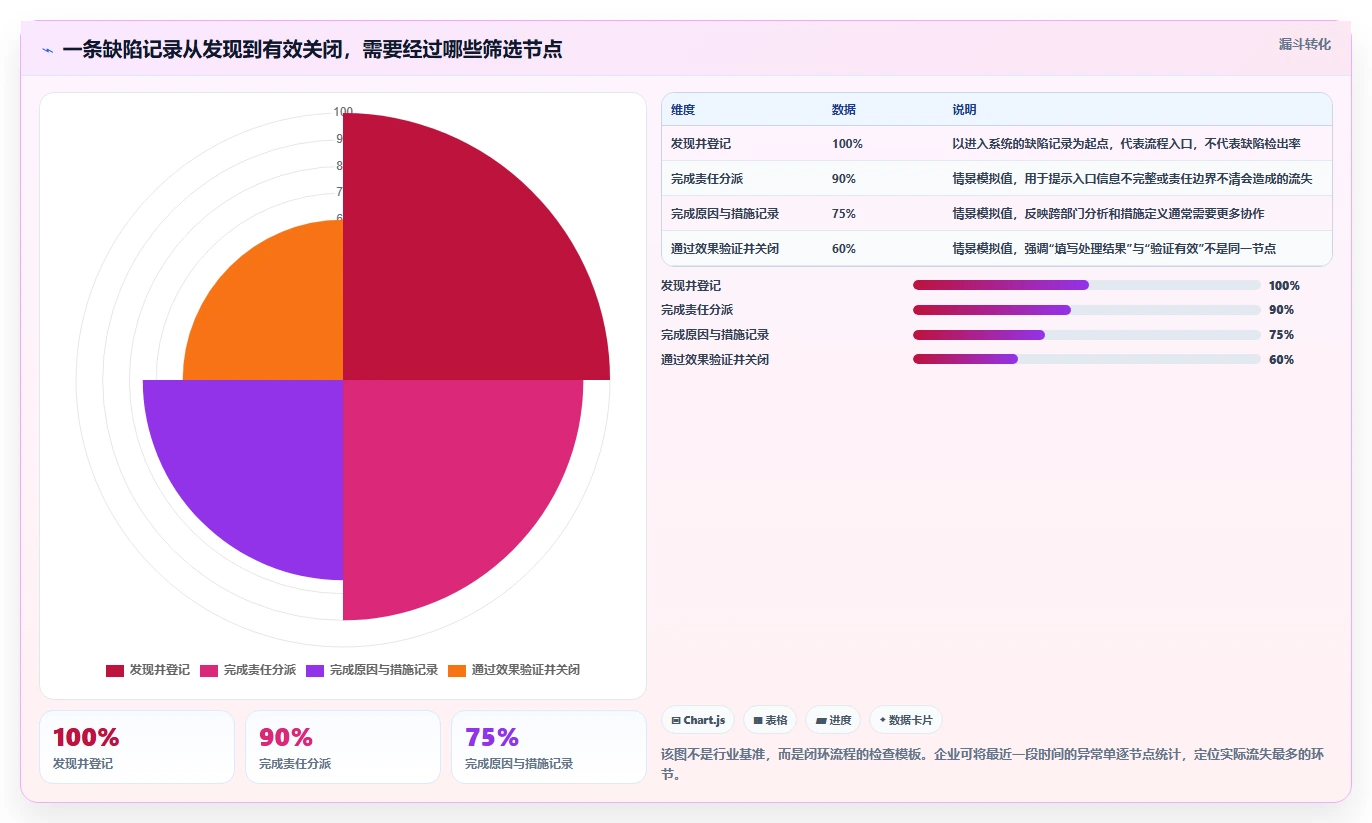Click the description about 跨部门分析和措施定义
Viewport: 1372px width, 823px height.
coord(1108,214)
